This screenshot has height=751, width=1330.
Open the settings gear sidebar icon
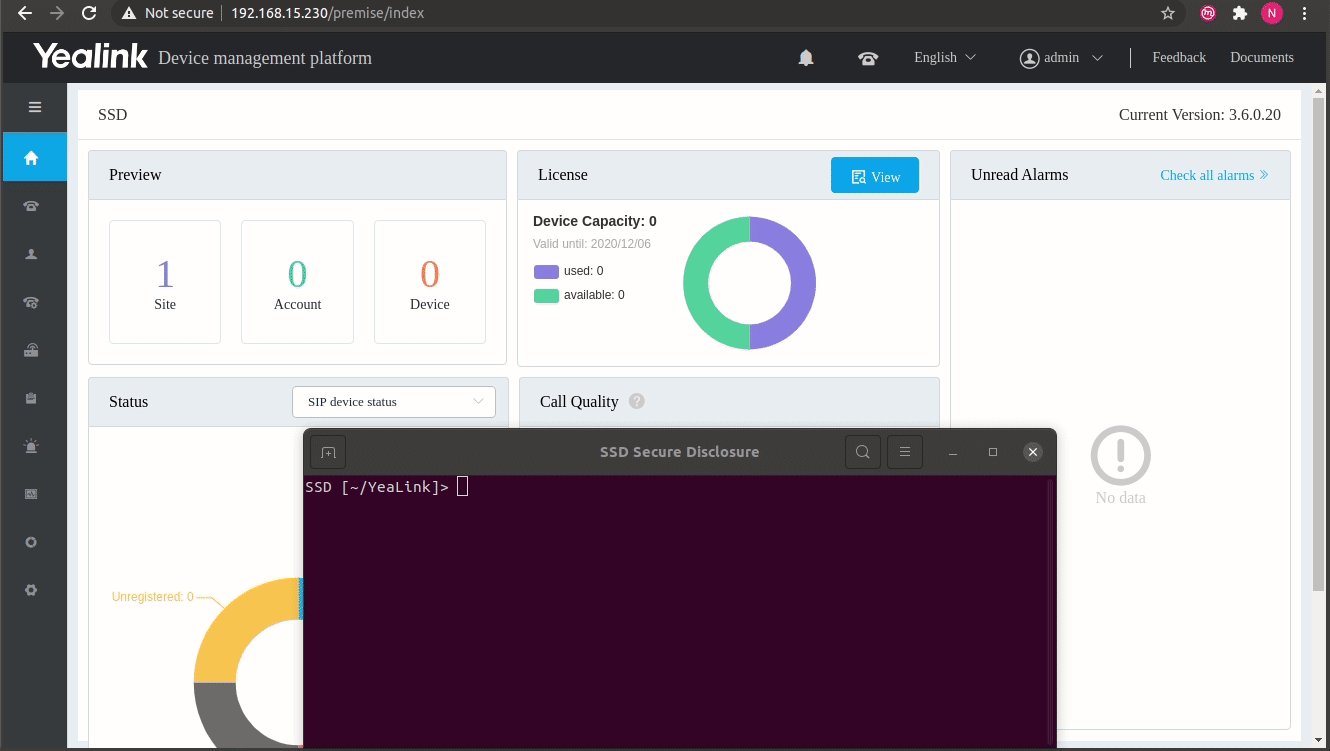tap(31, 590)
